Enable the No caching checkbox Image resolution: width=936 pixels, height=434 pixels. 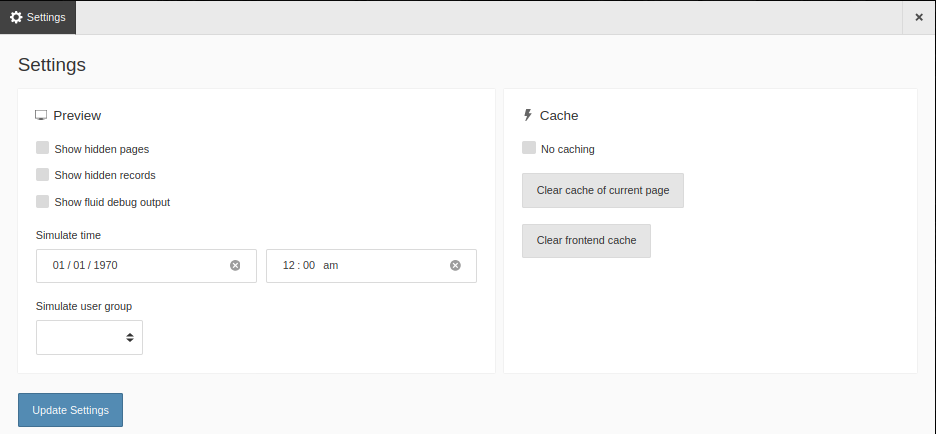tap(529, 147)
